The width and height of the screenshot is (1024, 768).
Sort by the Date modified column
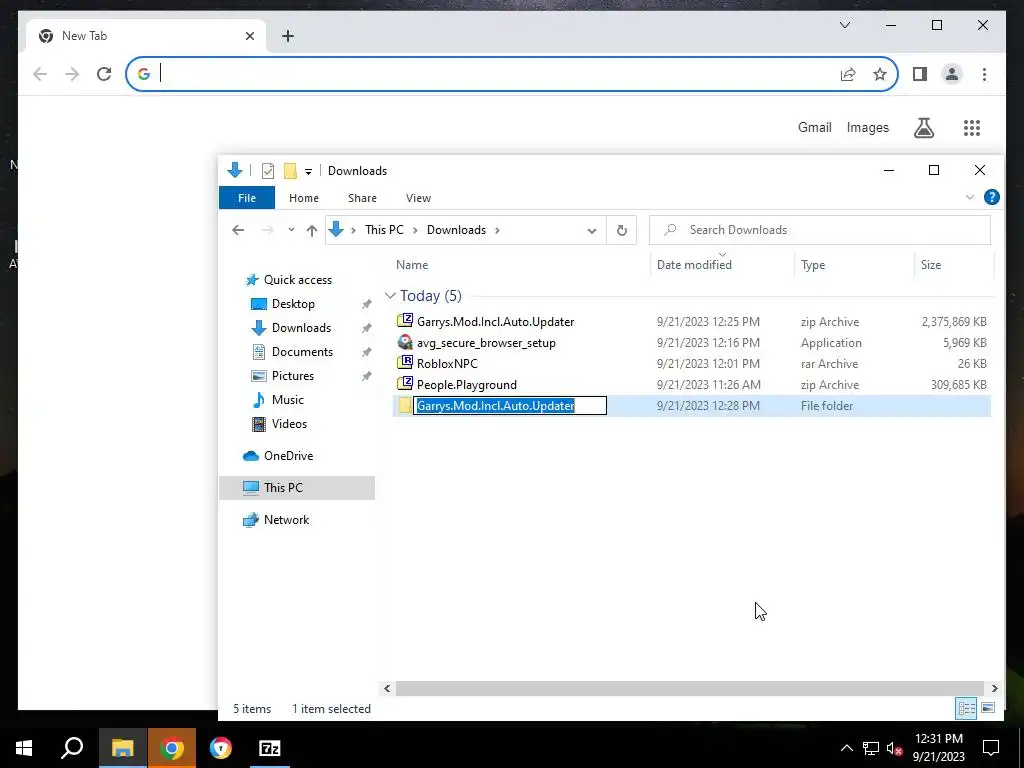[x=694, y=264]
